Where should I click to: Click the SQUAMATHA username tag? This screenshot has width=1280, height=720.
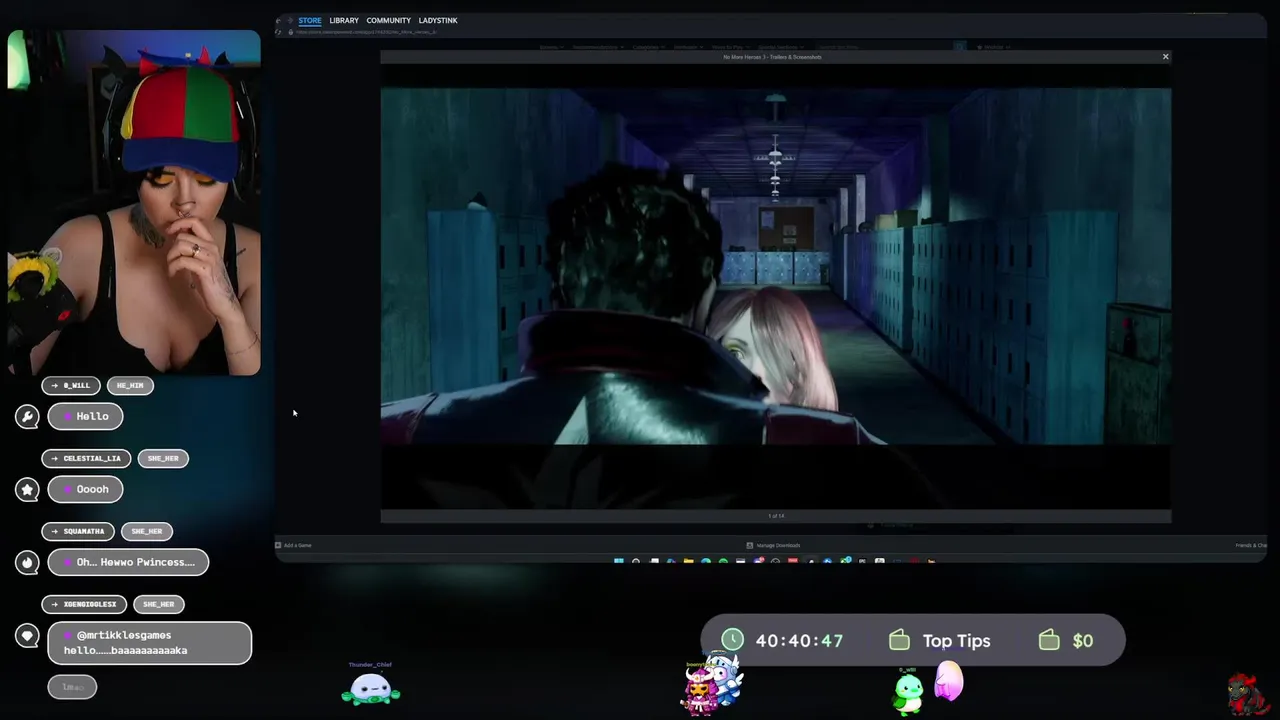77,531
